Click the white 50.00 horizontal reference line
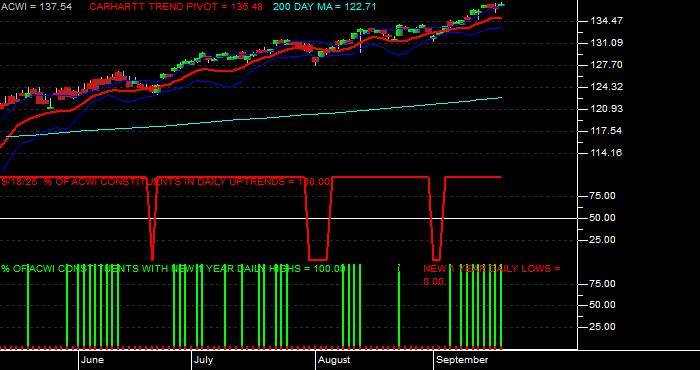The height and width of the screenshot is (370, 700). (x=288, y=218)
